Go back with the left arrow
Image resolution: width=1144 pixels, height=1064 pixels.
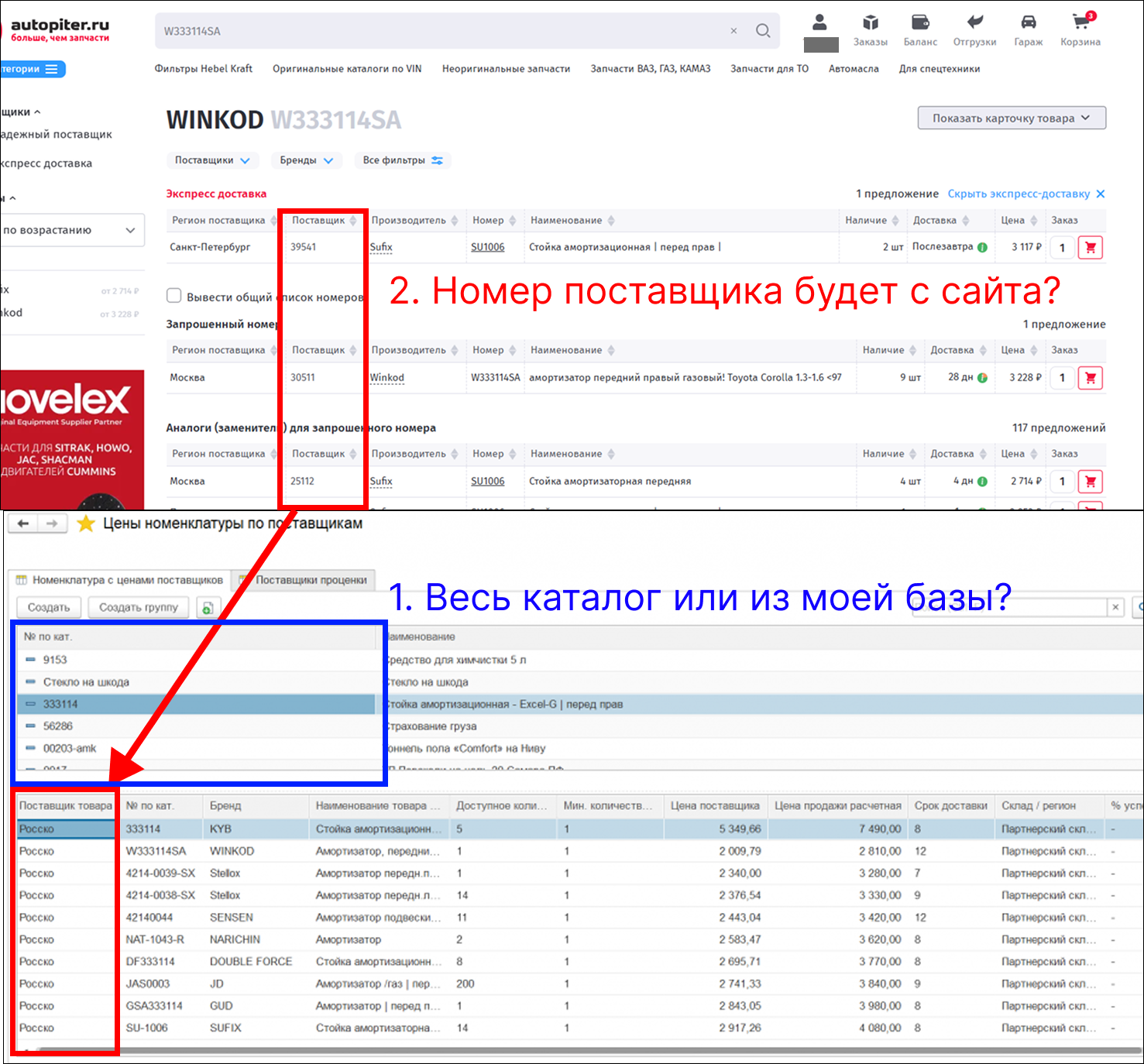click(23, 524)
